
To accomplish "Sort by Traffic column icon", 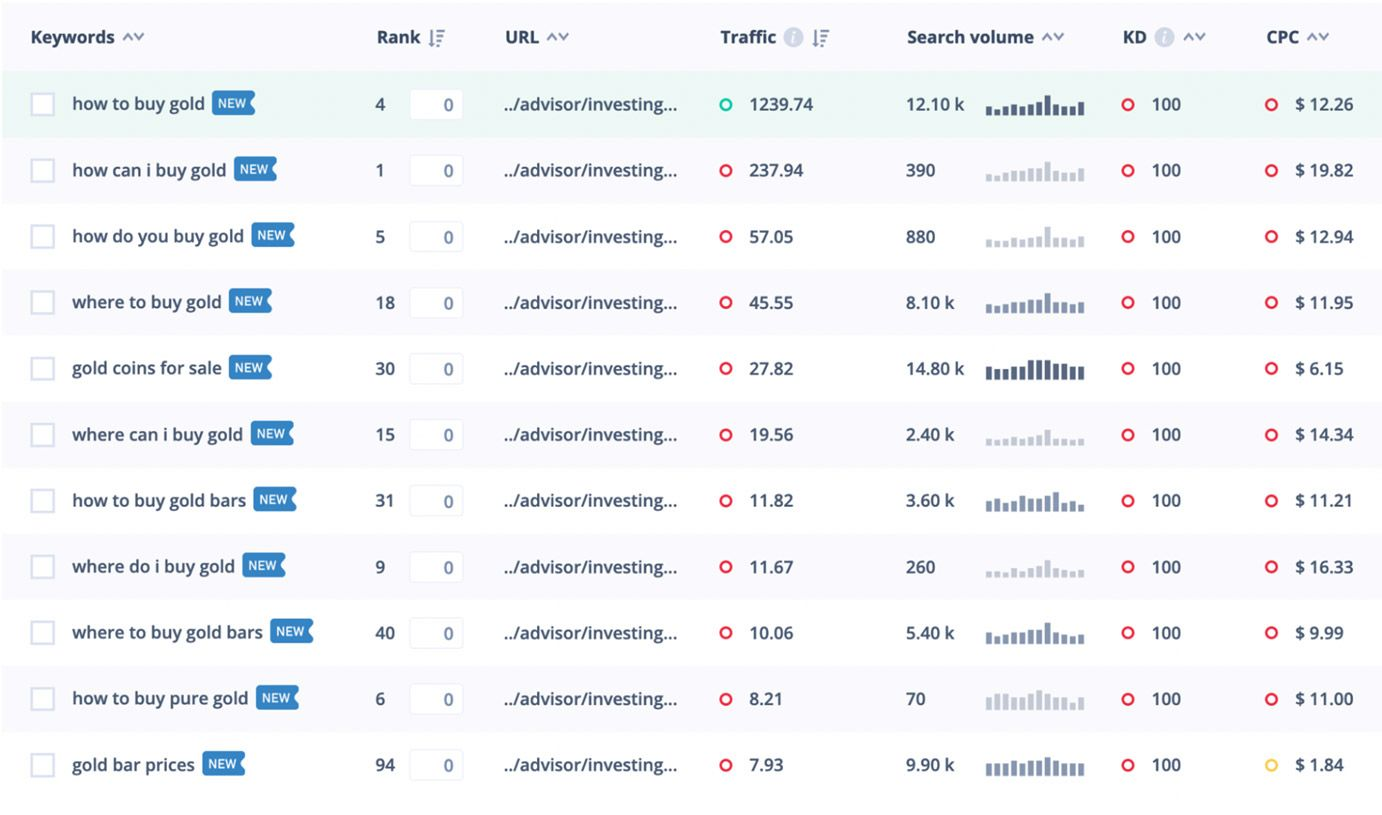I will 820,37.
